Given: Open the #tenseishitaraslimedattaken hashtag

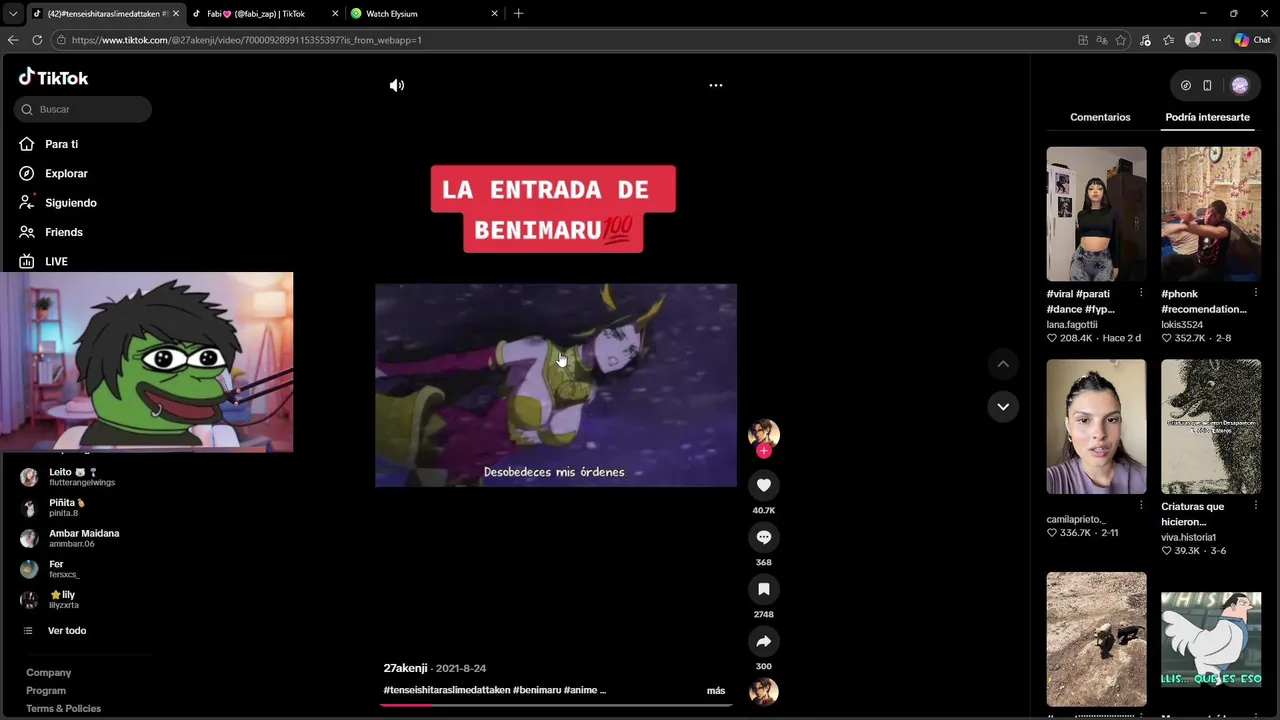Looking at the screenshot, I should 447,690.
